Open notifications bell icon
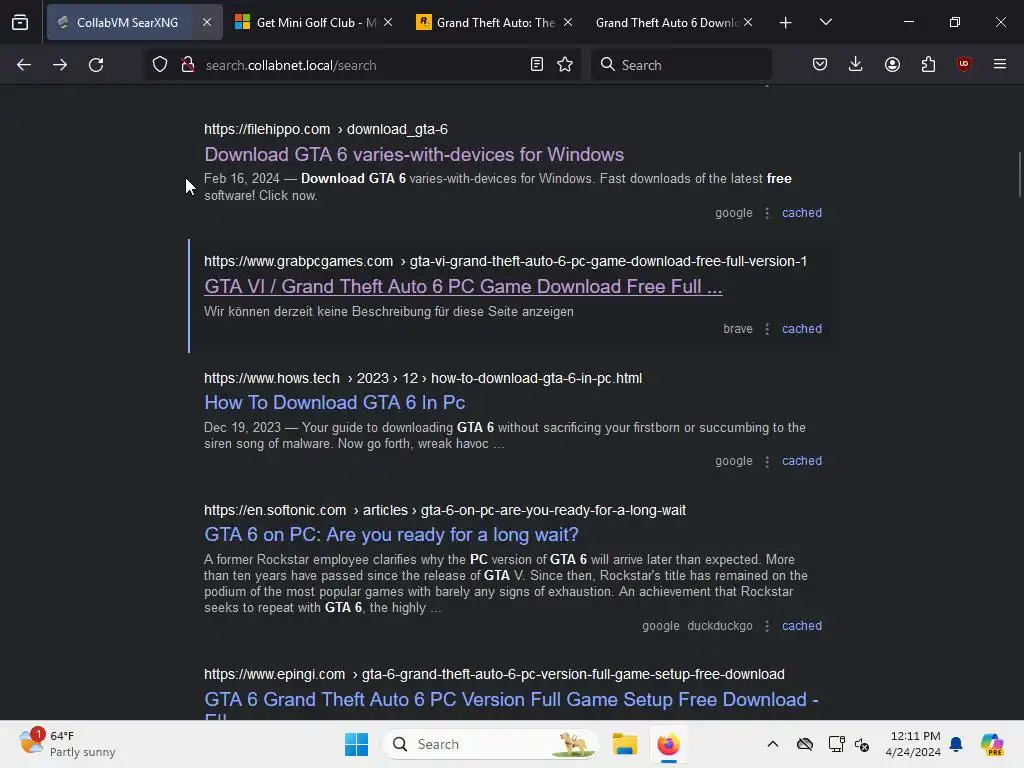1024x768 pixels. click(956, 744)
